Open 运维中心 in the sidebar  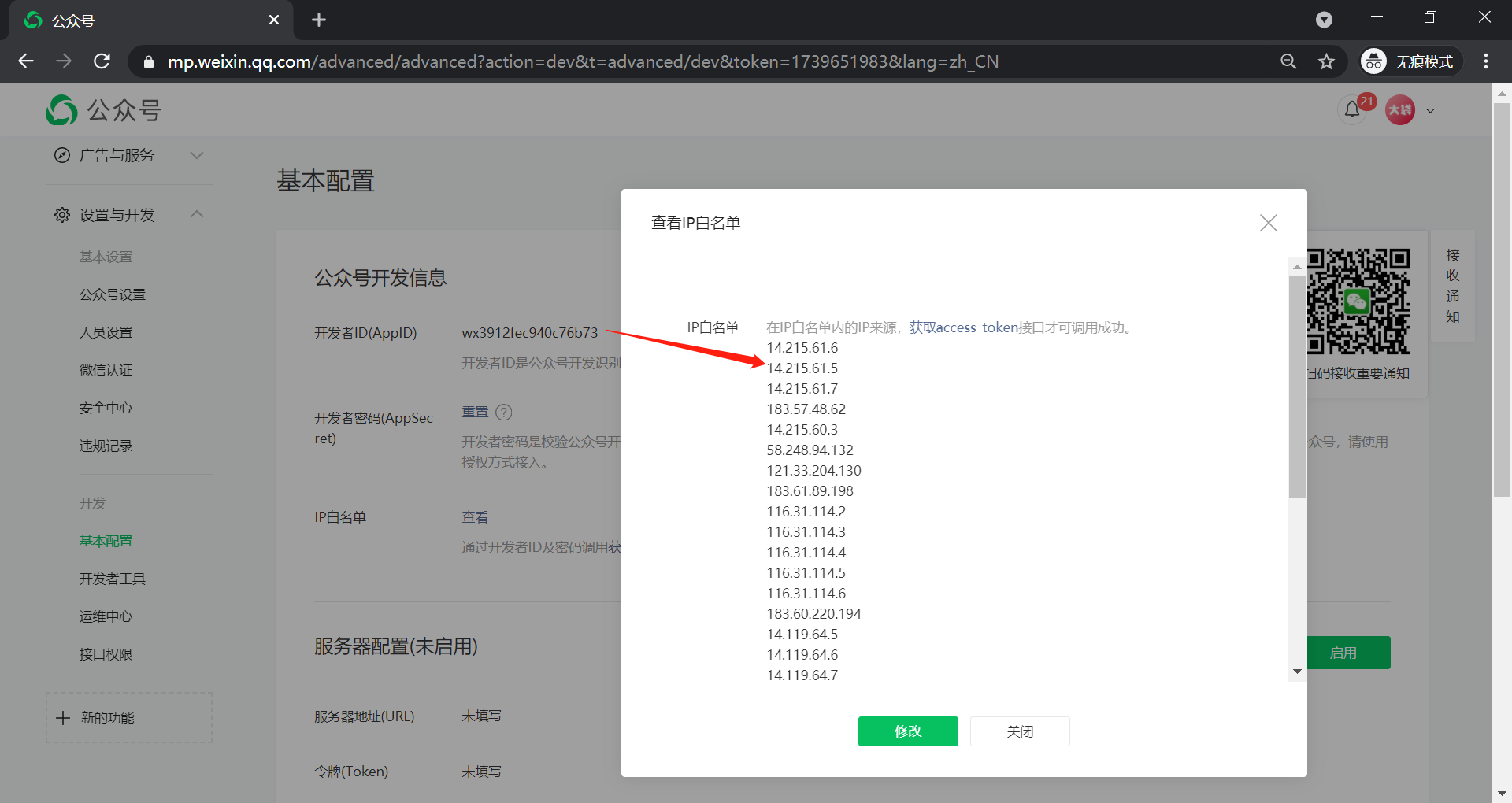[106, 616]
